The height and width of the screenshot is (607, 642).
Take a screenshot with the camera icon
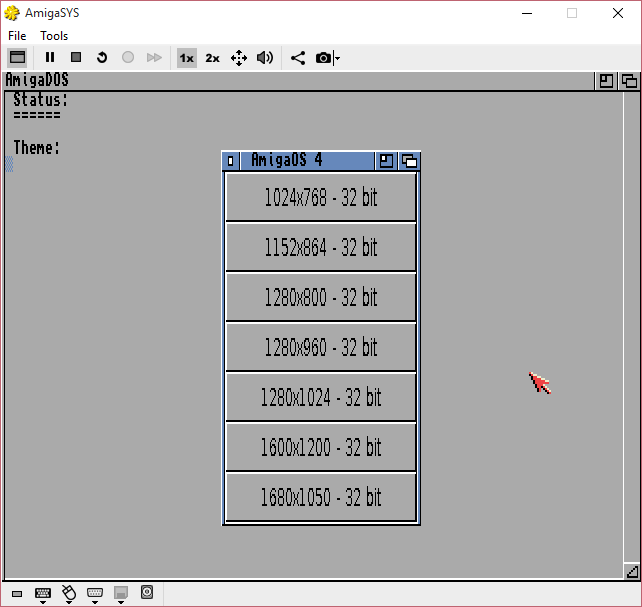[x=323, y=58]
